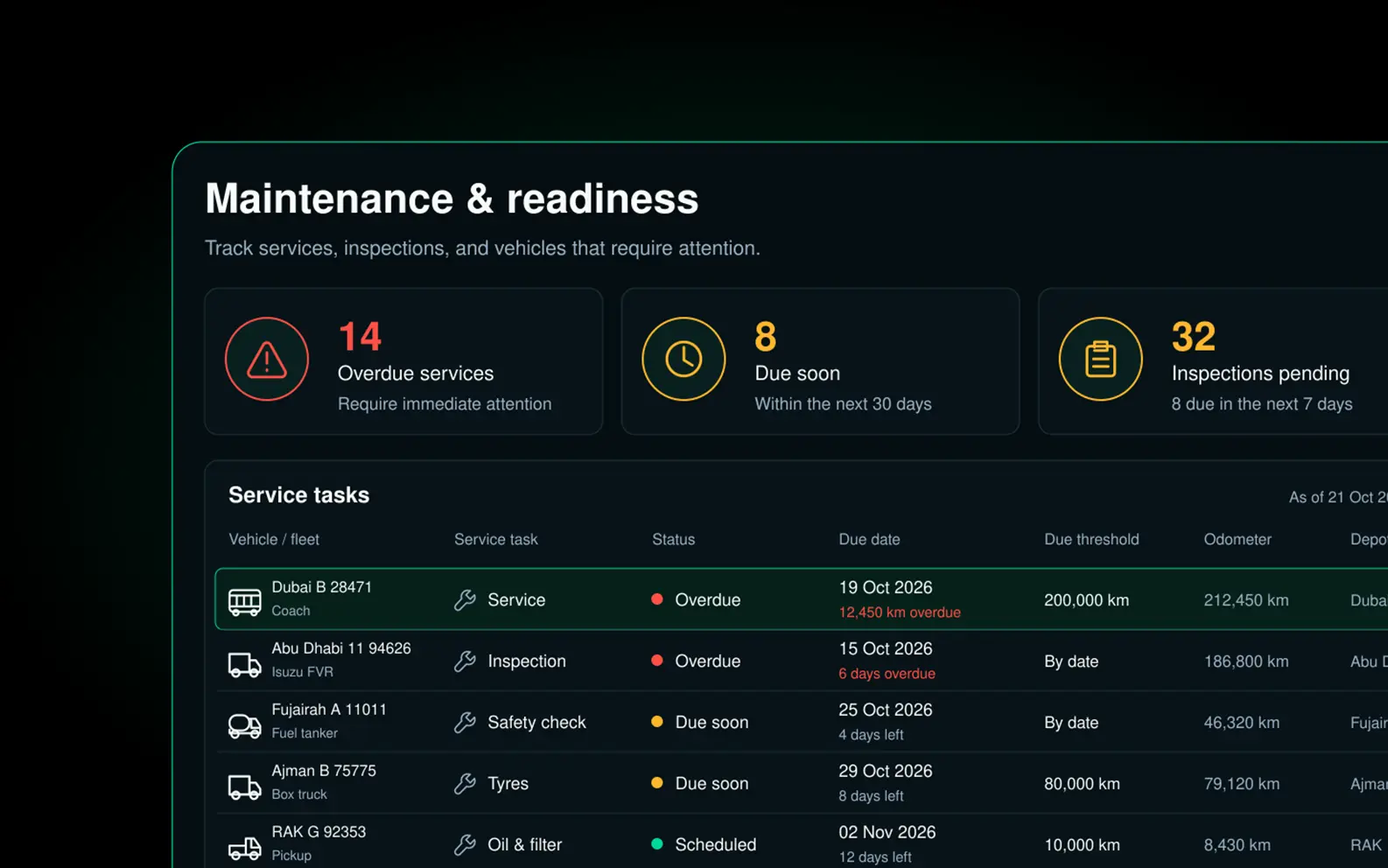
Task: Select the Fujairah A 11011 vehicle name
Action: 329,710
